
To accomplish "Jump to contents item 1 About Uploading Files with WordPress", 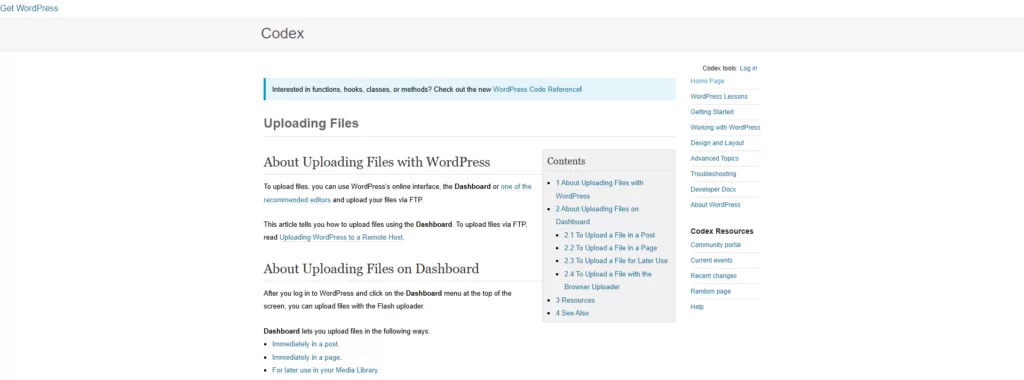I will click(x=600, y=189).
